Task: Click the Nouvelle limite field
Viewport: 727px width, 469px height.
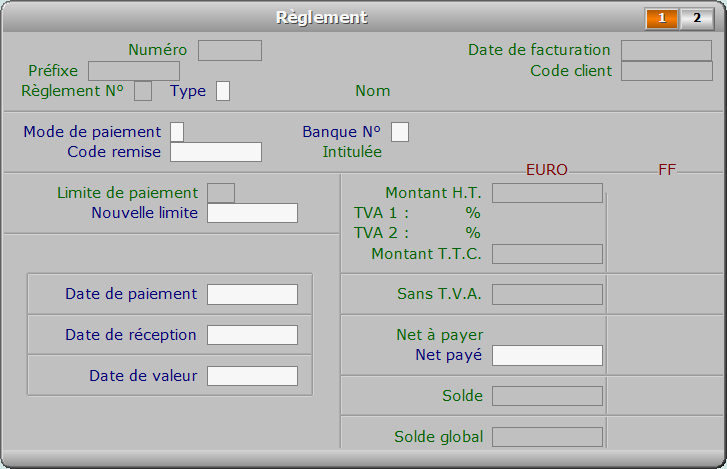Action: [x=252, y=213]
